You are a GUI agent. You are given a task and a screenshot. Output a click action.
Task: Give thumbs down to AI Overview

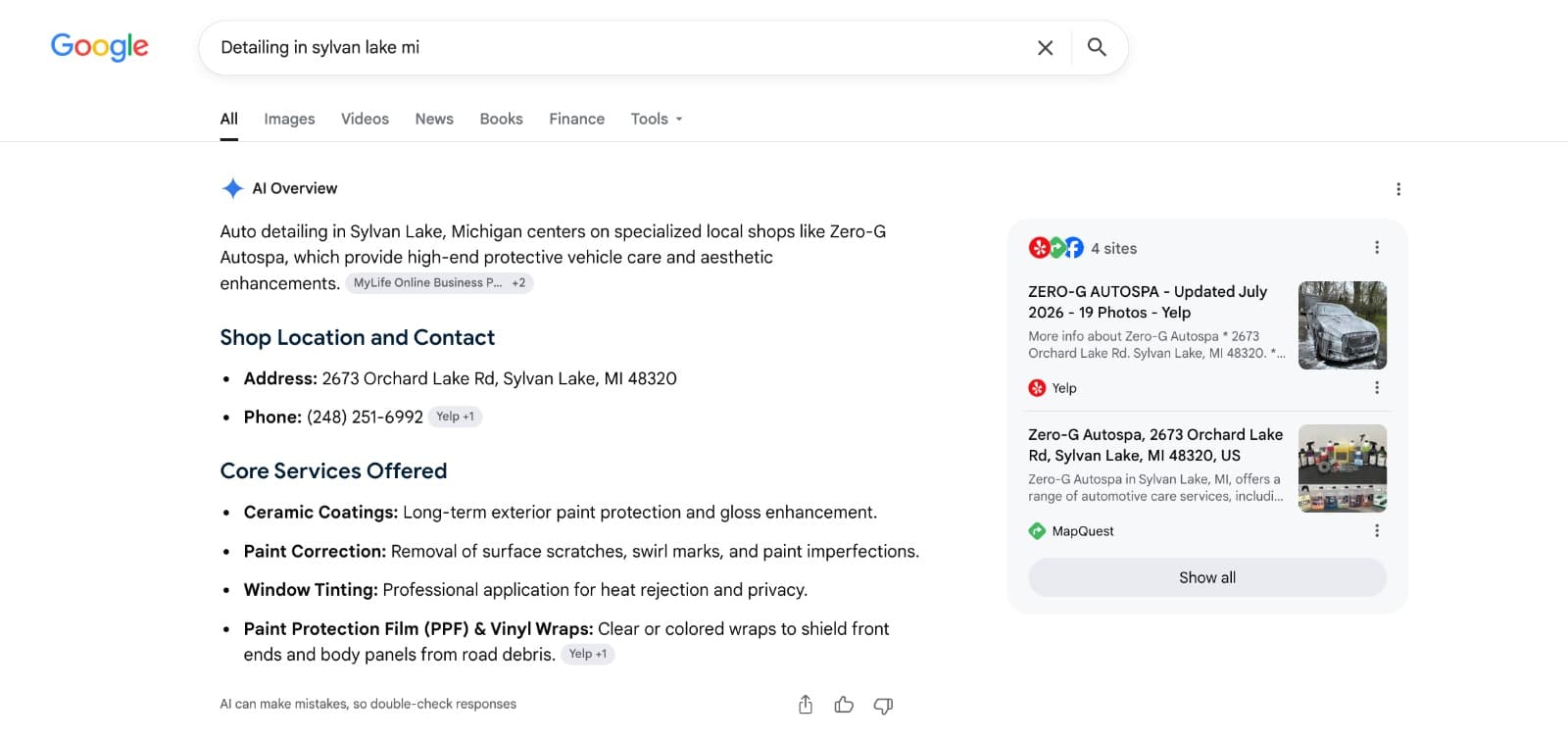pos(883,705)
